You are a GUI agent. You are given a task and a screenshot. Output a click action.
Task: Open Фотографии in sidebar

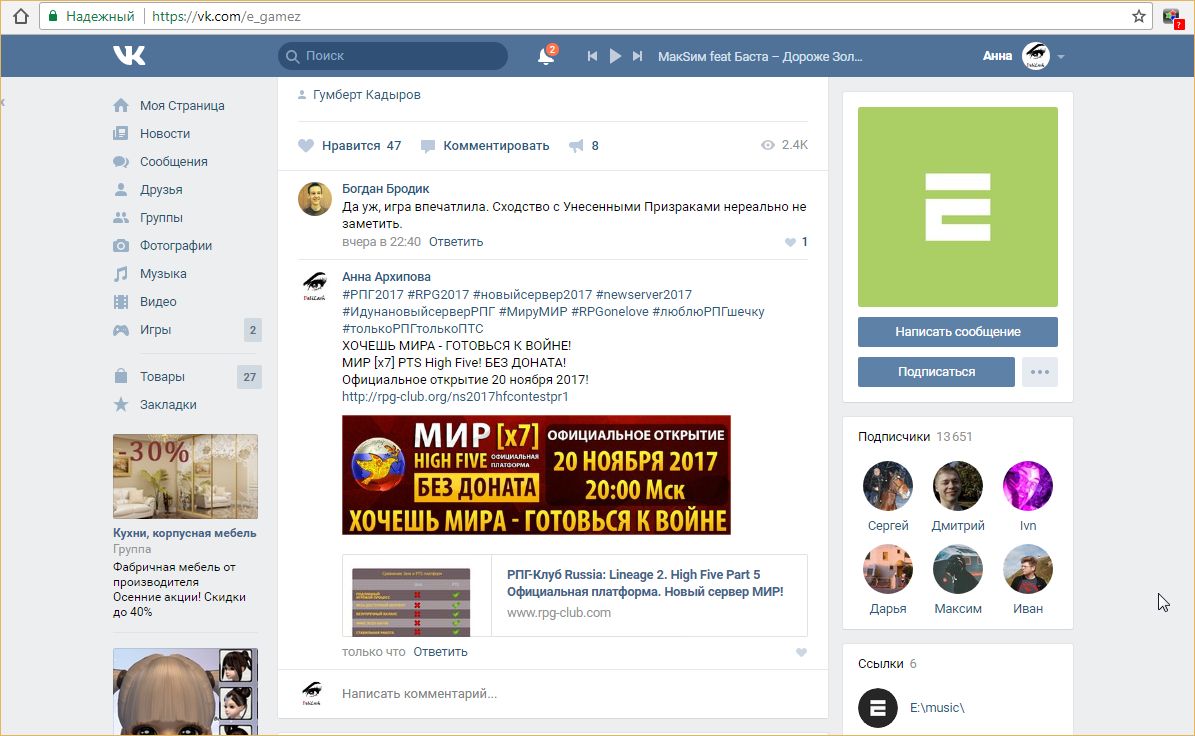(176, 245)
